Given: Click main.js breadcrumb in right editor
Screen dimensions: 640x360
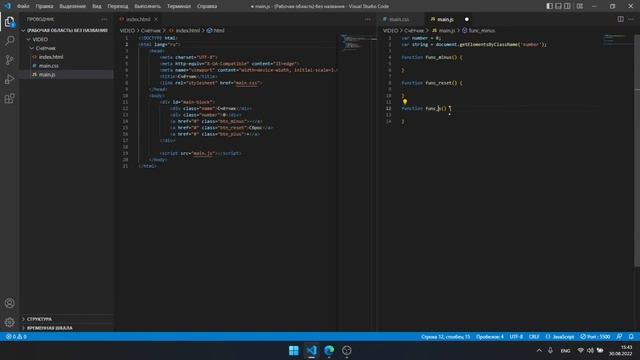Looking at the screenshot, I should (x=443, y=31).
